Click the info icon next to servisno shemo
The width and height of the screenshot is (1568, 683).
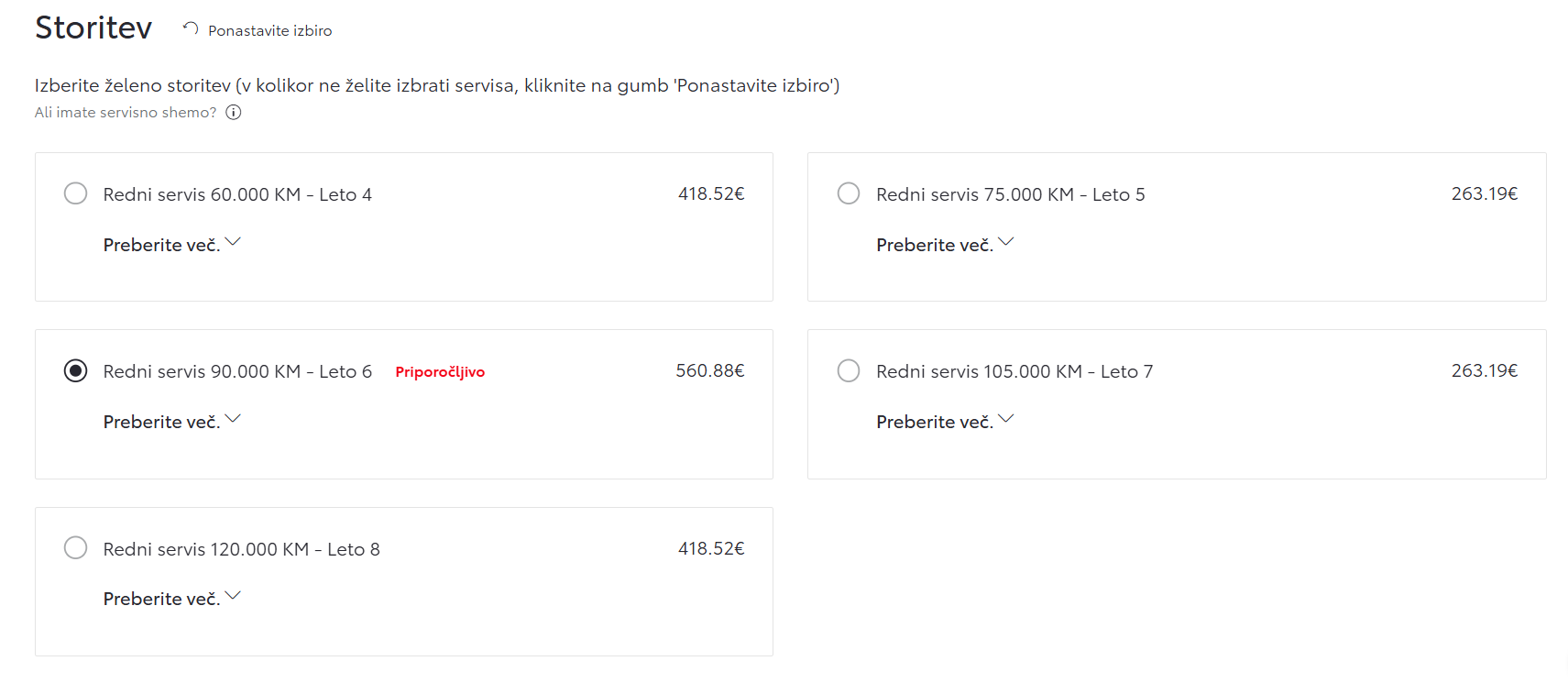[x=234, y=113]
